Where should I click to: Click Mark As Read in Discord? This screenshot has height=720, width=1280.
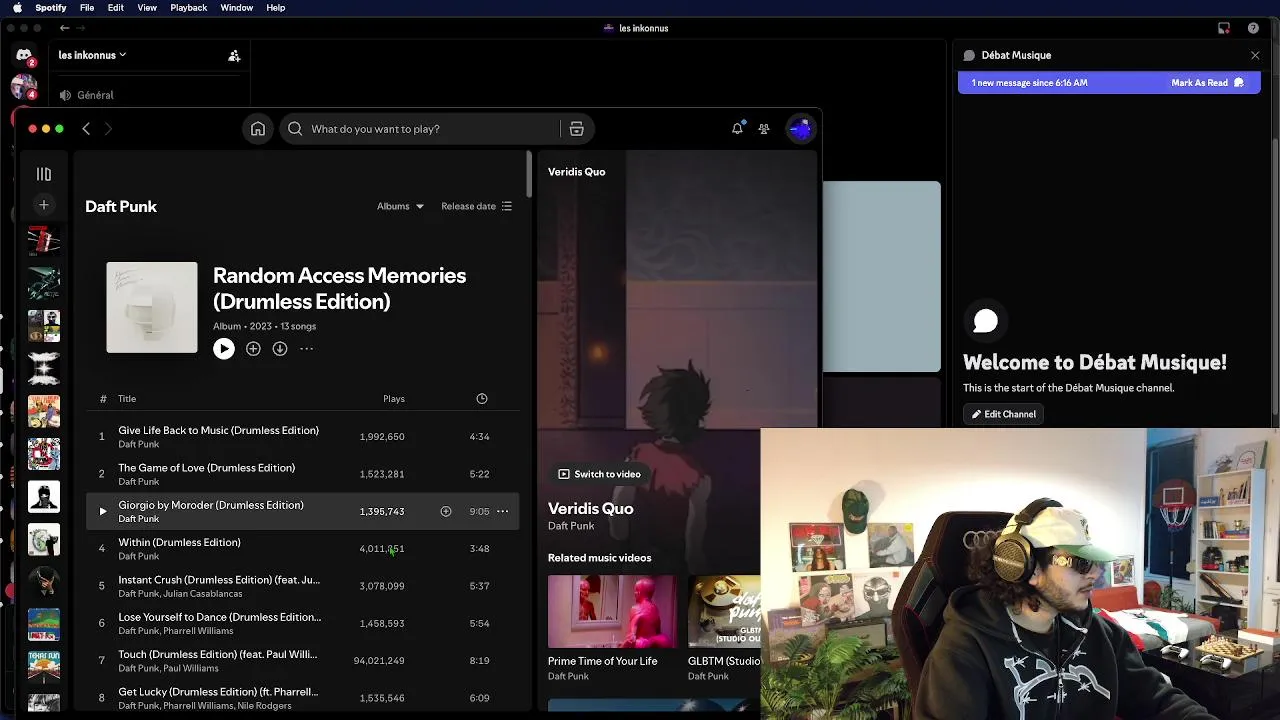(1208, 83)
